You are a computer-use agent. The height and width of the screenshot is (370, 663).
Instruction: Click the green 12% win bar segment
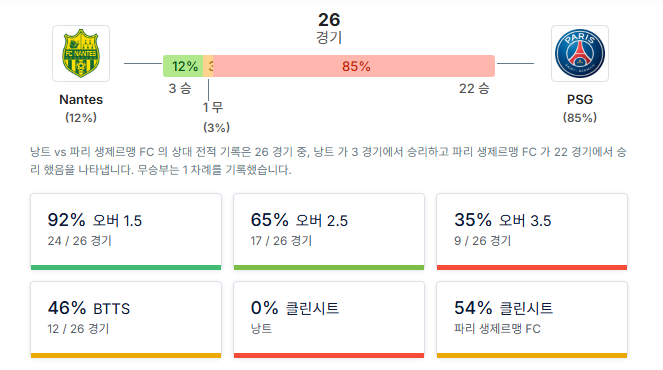tap(183, 66)
